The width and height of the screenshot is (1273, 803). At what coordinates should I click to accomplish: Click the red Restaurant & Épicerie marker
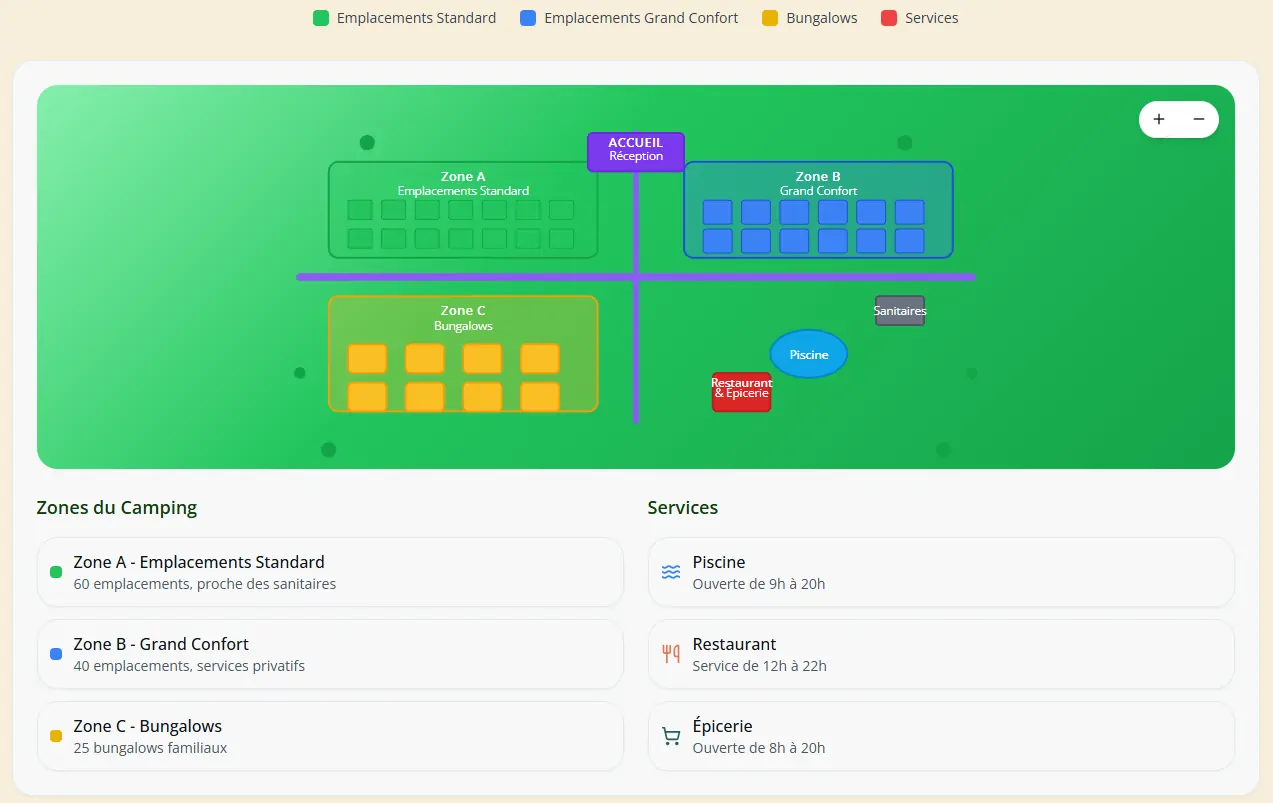point(741,391)
